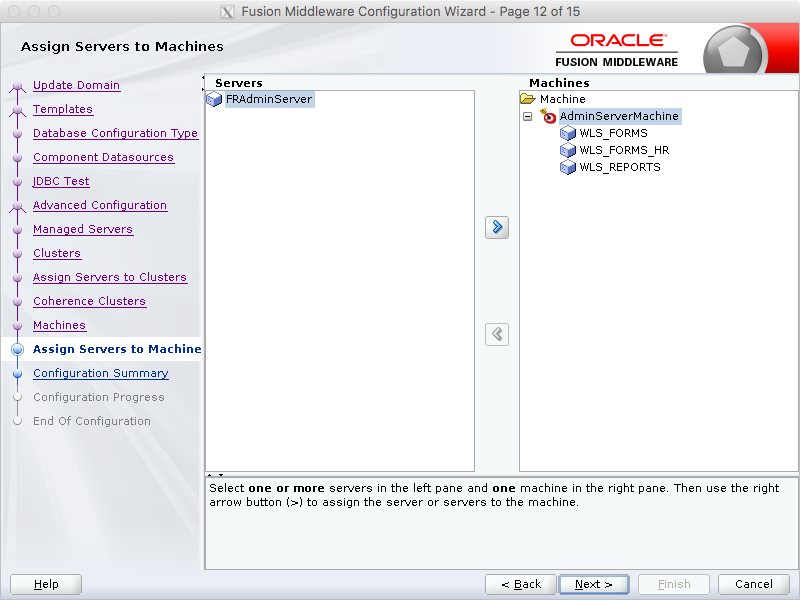Image resolution: width=800 pixels, height=600 pixels.
Task: Go to the Update Domain step
Action: click(x=77, y=85)
